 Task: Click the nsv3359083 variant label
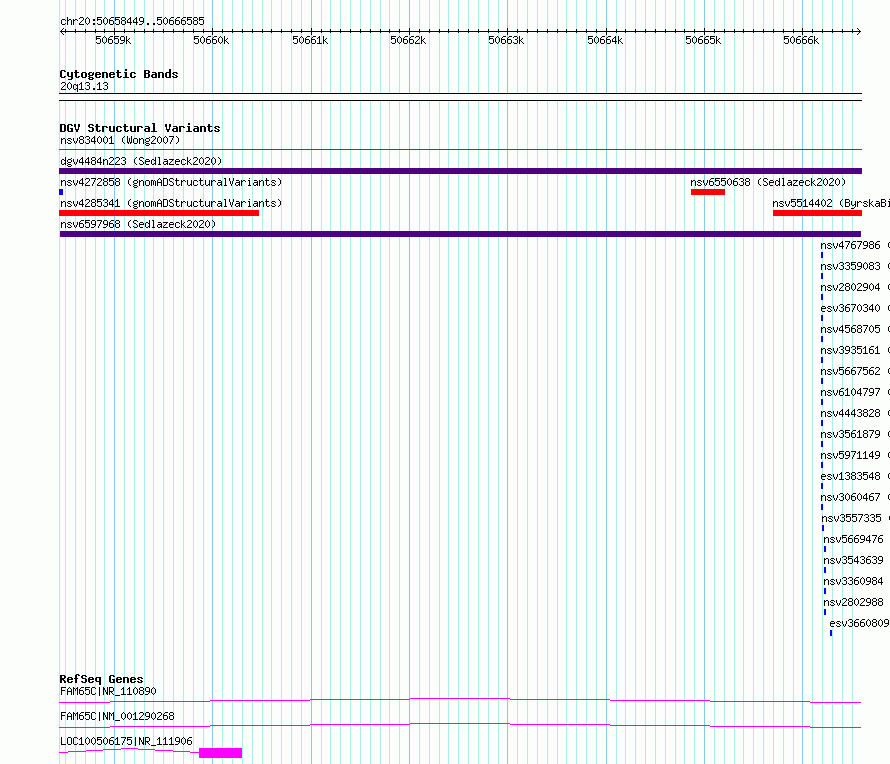coord(855,266)
